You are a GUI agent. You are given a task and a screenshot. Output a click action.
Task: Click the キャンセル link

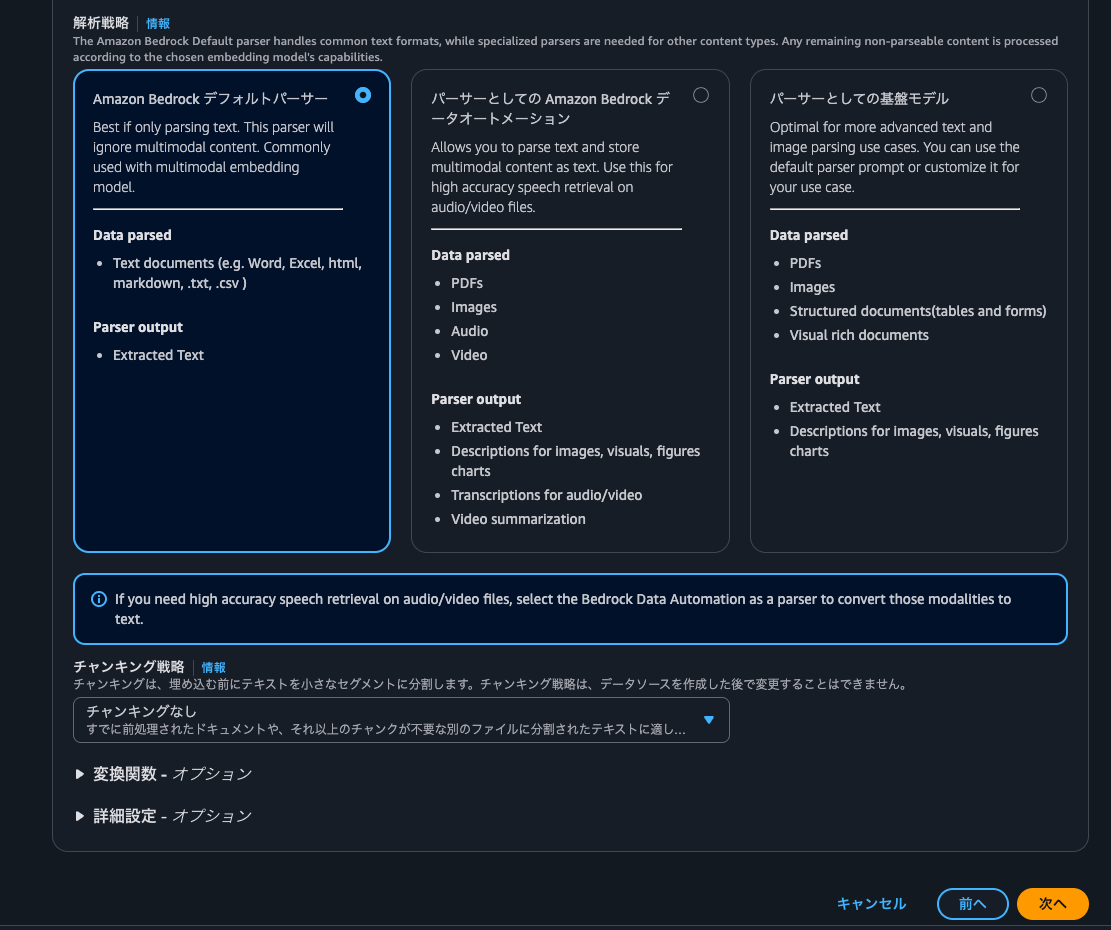pos(871,903)
